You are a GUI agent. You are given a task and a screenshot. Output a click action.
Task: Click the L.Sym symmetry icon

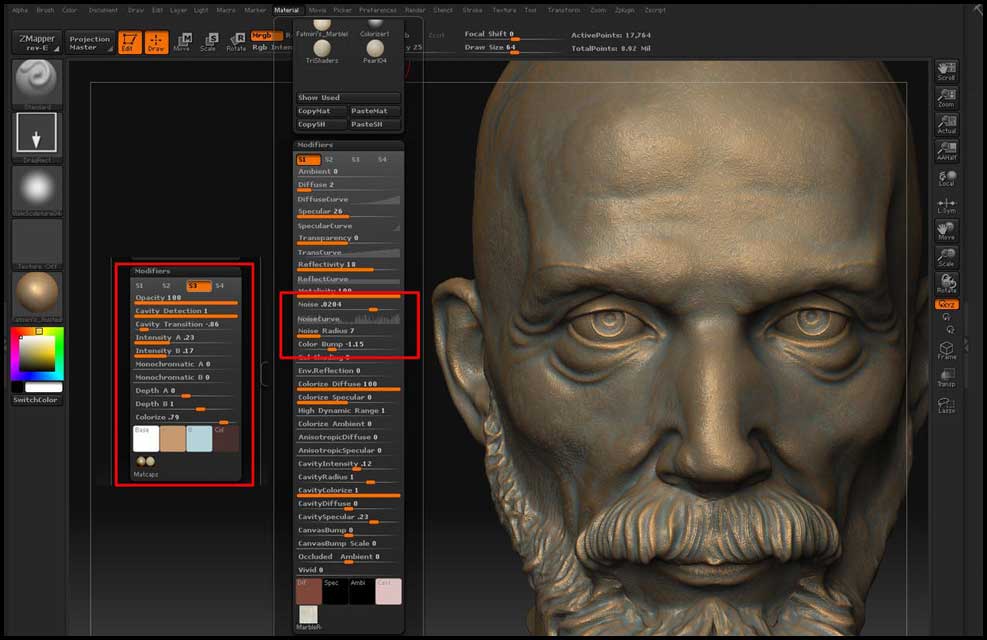point(946,204)
